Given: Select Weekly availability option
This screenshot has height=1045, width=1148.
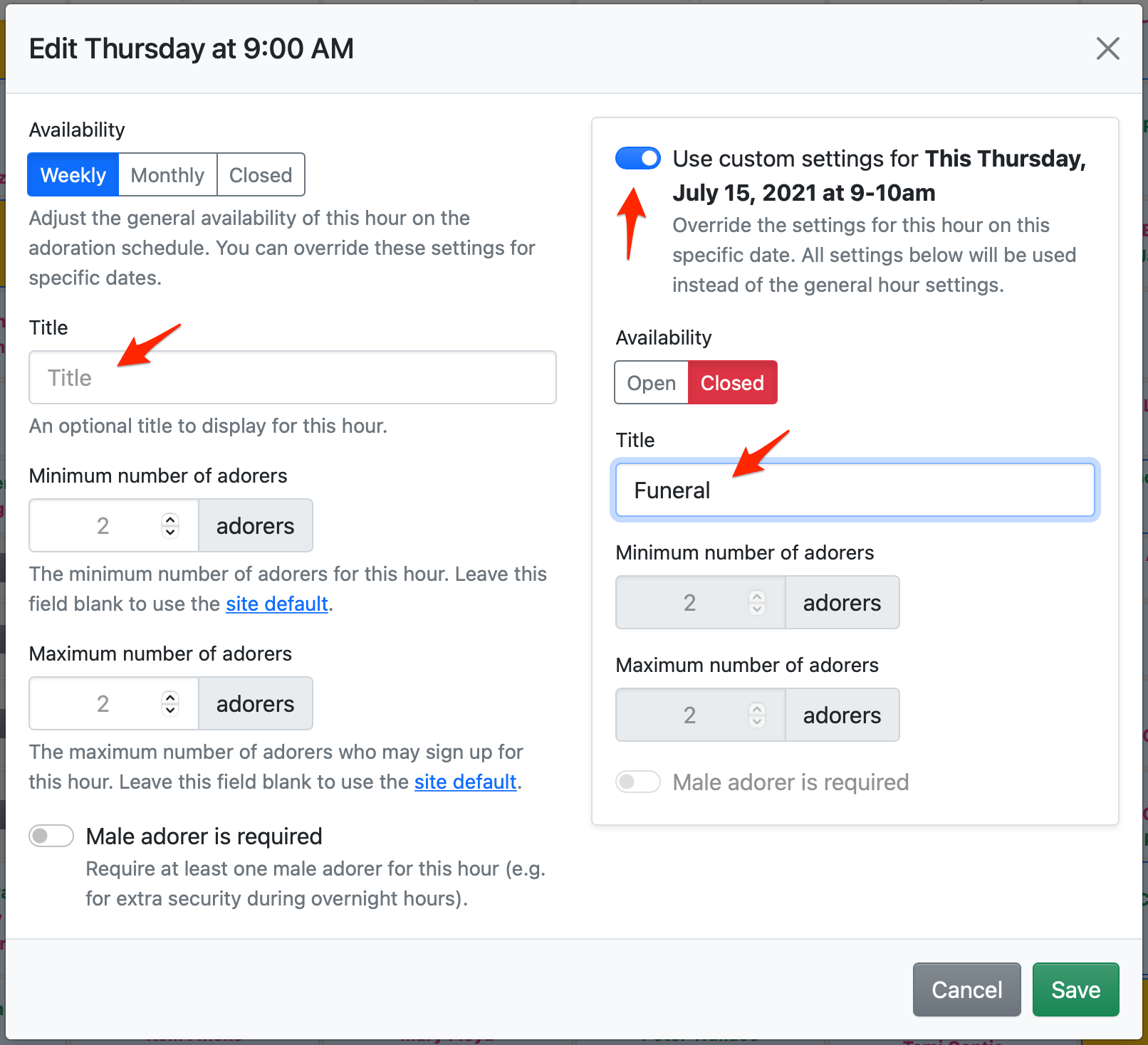Looking at the screenshot, I should [73, 175].
